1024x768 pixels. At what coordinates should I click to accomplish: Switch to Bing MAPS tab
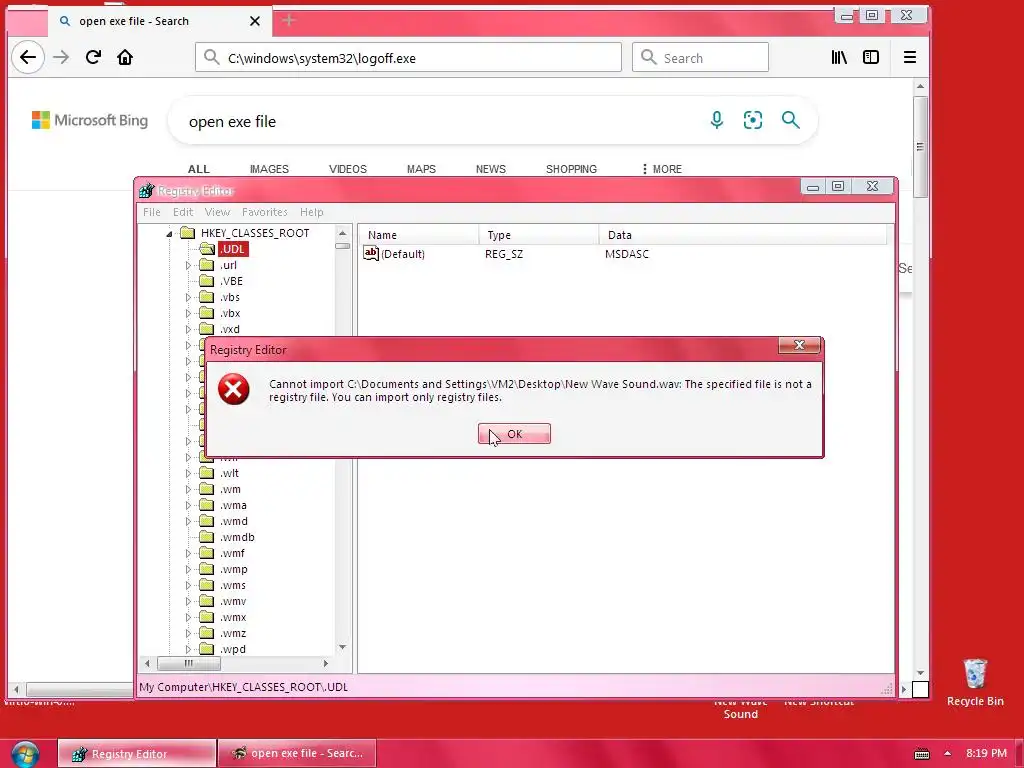[x=421, y=169]
